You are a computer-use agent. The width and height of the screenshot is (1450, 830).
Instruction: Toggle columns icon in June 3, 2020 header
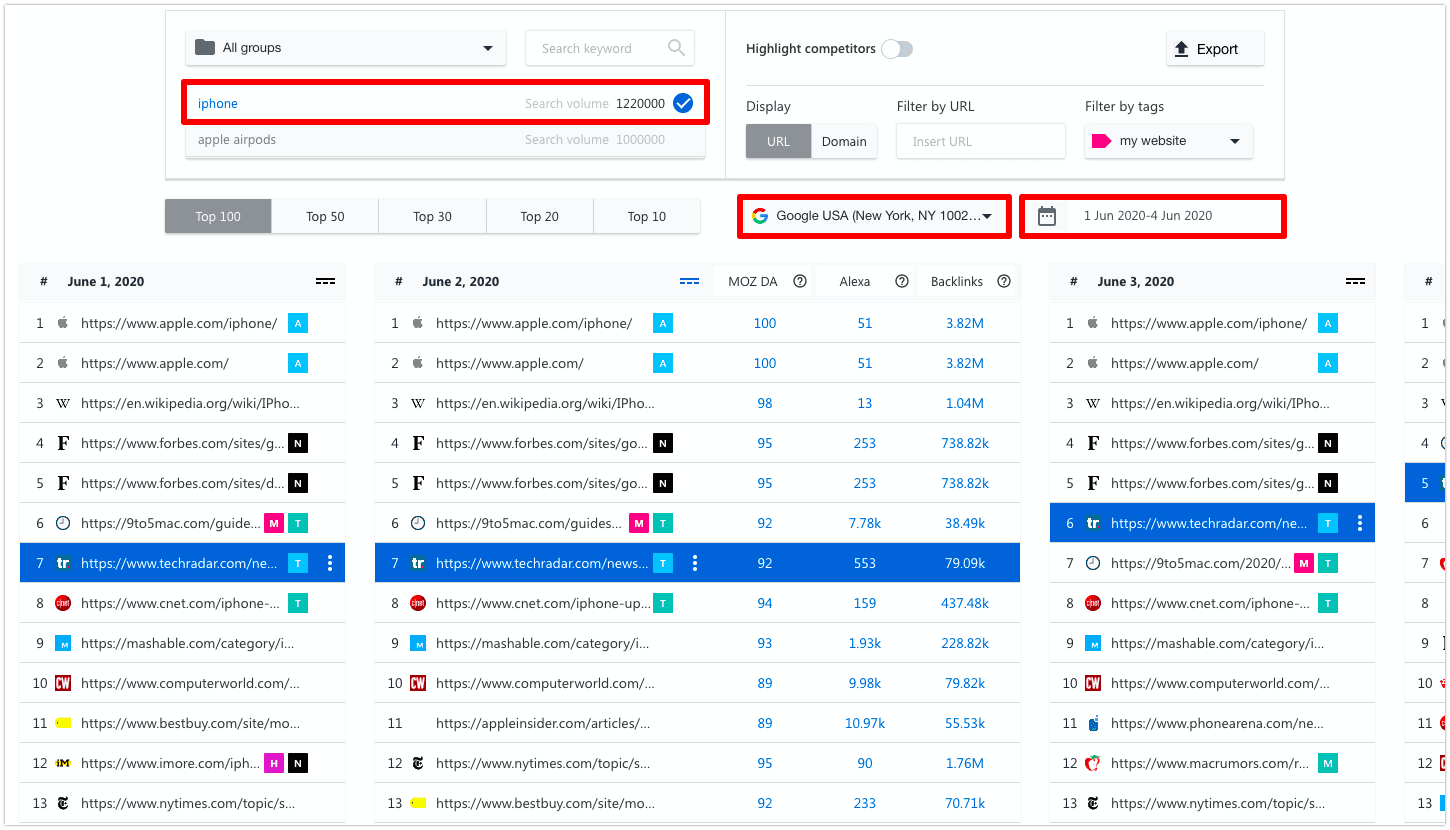(x=1355, y=282)
